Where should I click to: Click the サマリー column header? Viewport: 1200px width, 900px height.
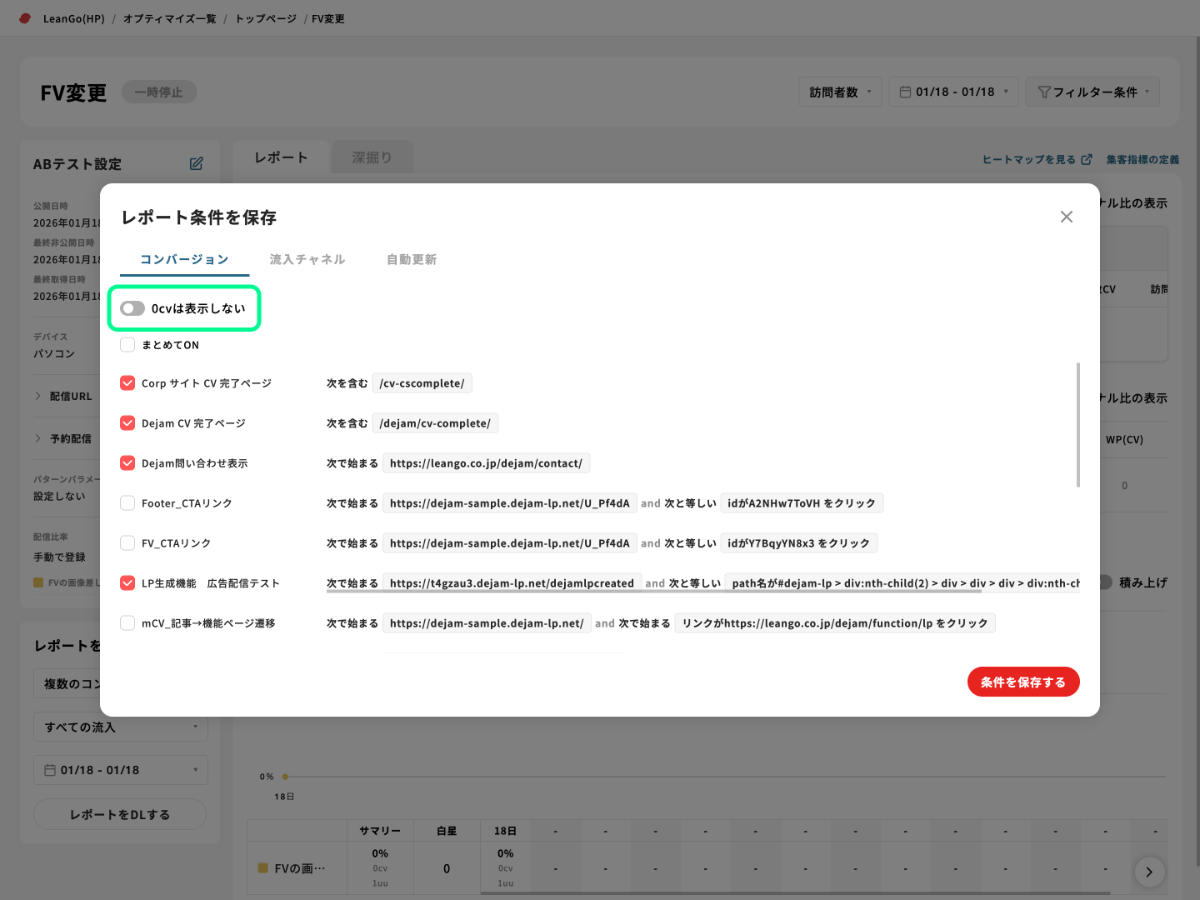379,831
